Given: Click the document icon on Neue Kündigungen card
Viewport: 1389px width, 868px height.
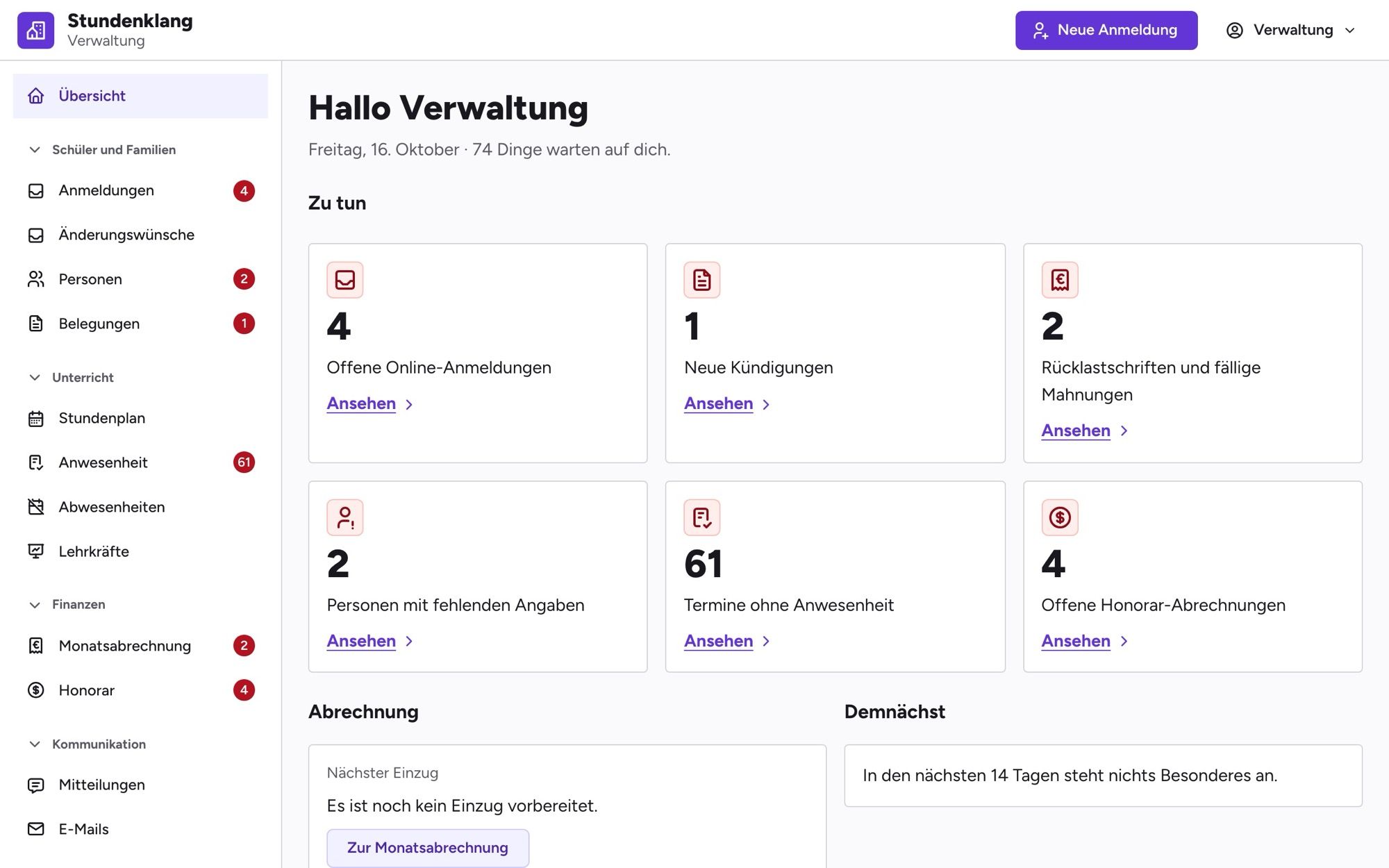Looking at the screenshot, I should pyautogui.click(x=702, y=280).
